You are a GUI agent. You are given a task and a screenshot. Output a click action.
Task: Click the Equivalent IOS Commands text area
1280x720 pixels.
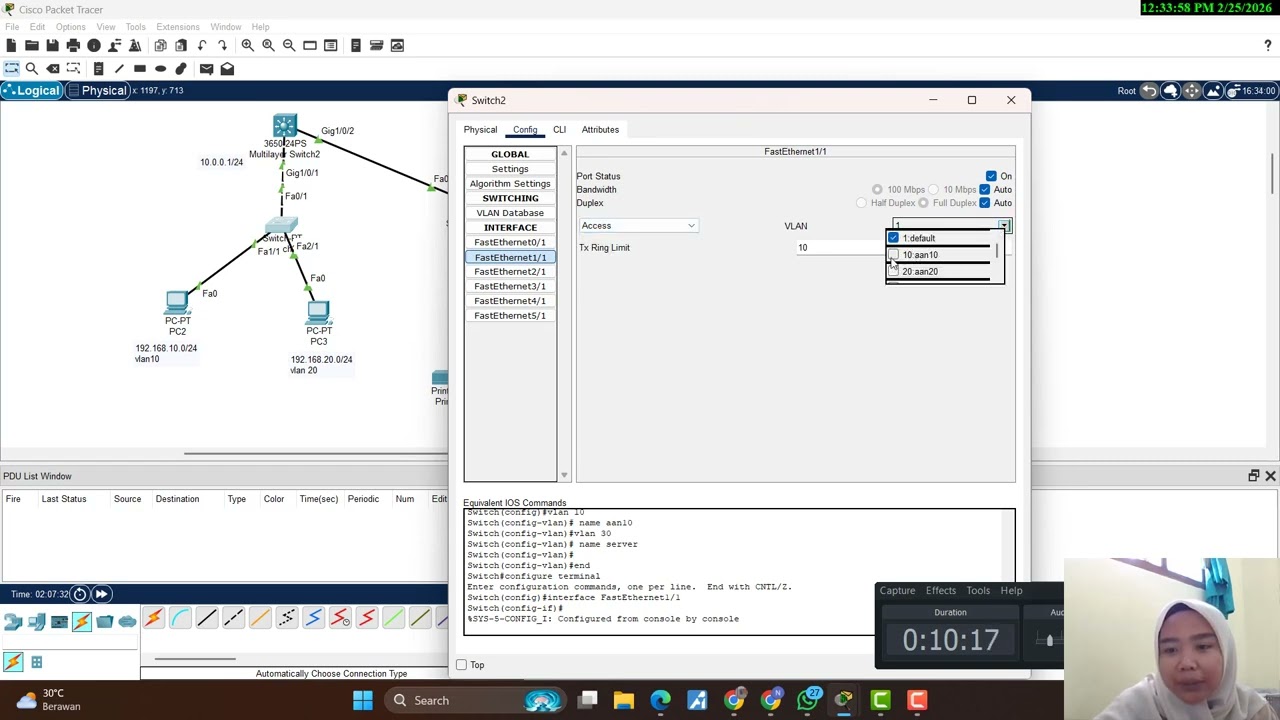click(x=740, y=572)
